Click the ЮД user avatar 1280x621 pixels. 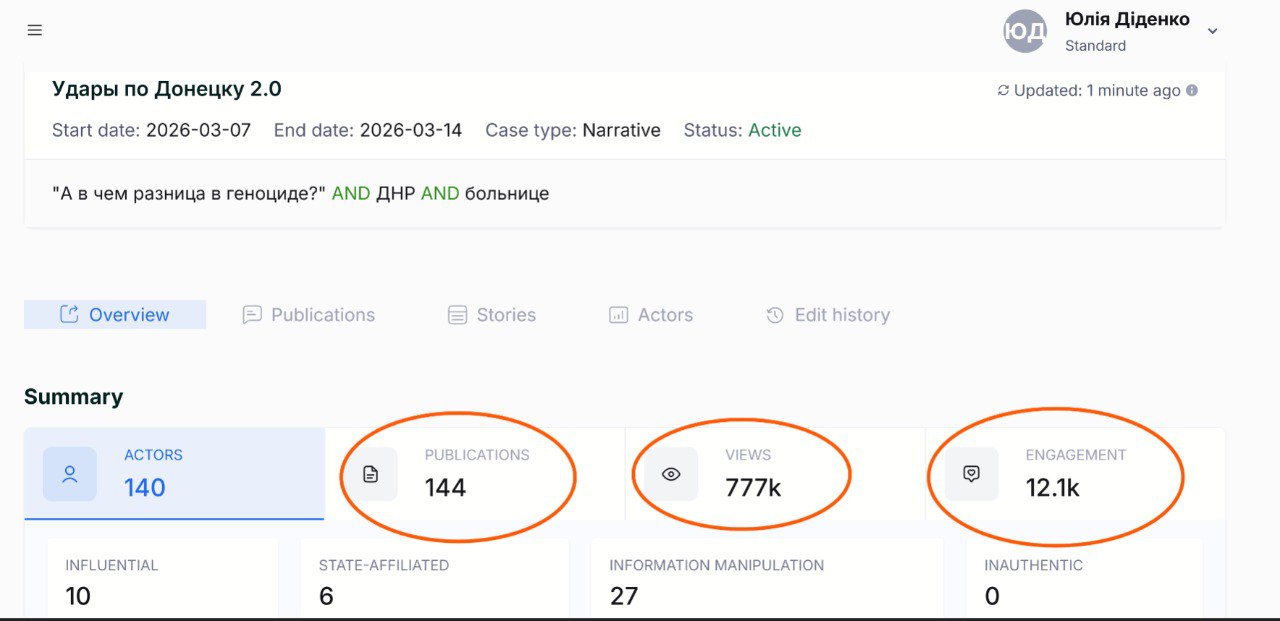click(x=1025, y=31)
